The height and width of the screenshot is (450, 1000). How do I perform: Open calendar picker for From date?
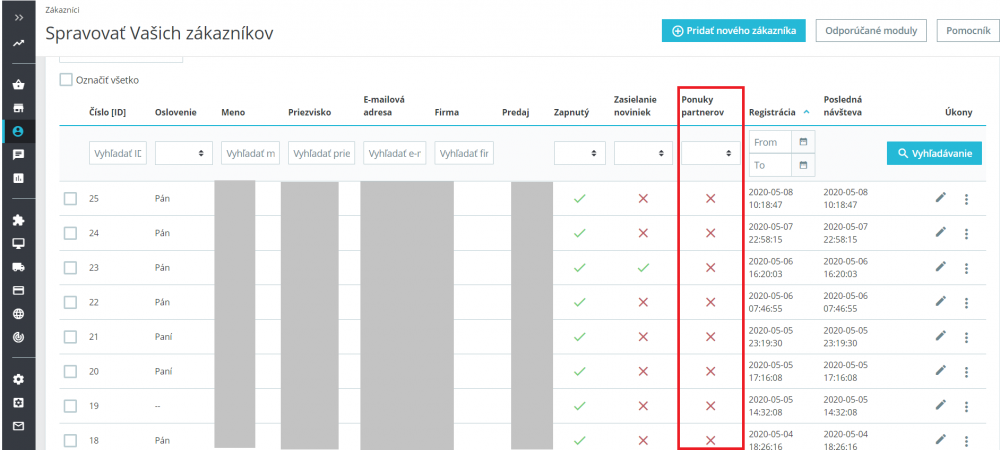point(803,142)
